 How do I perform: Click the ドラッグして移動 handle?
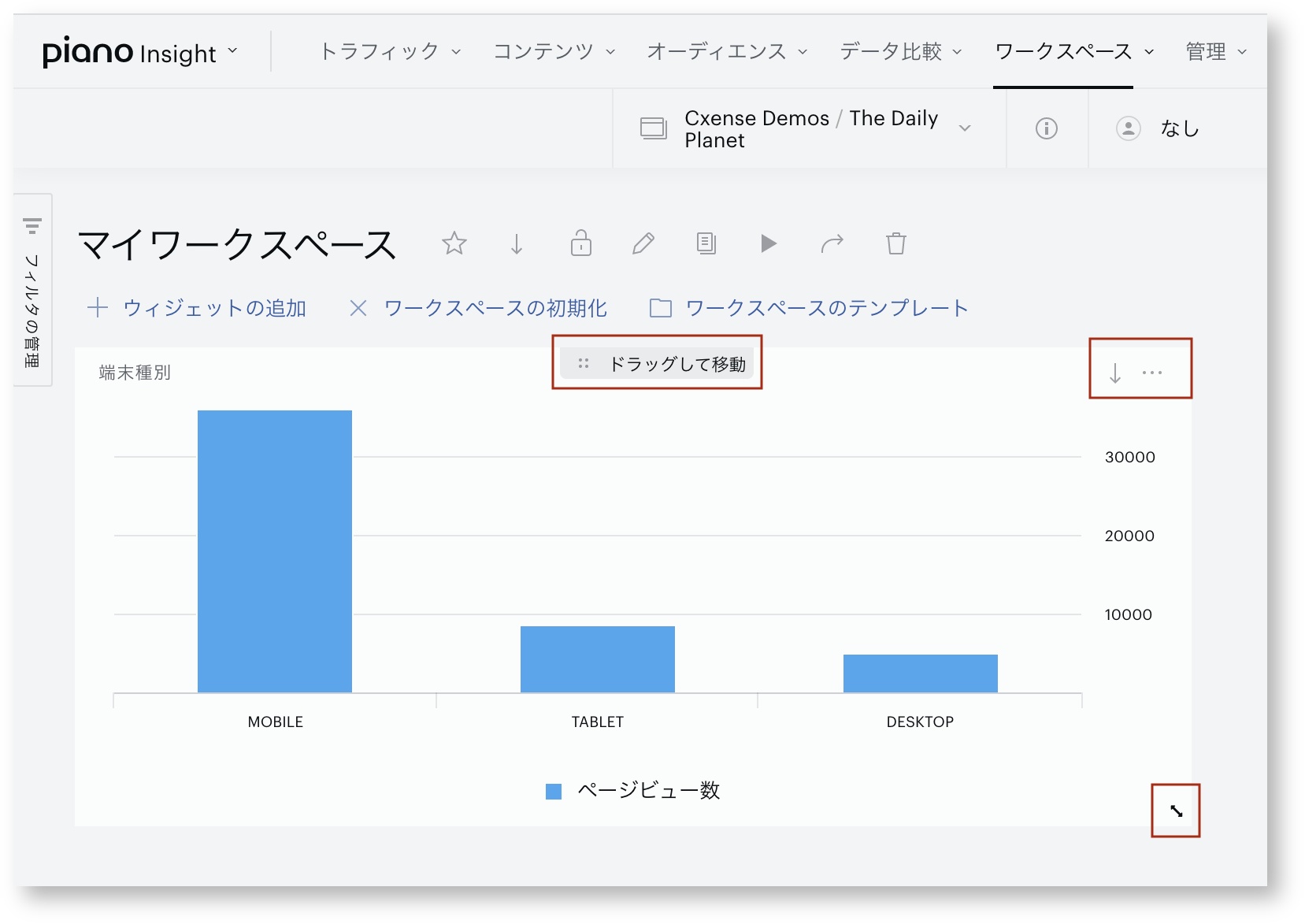click(x=658, y=363)
